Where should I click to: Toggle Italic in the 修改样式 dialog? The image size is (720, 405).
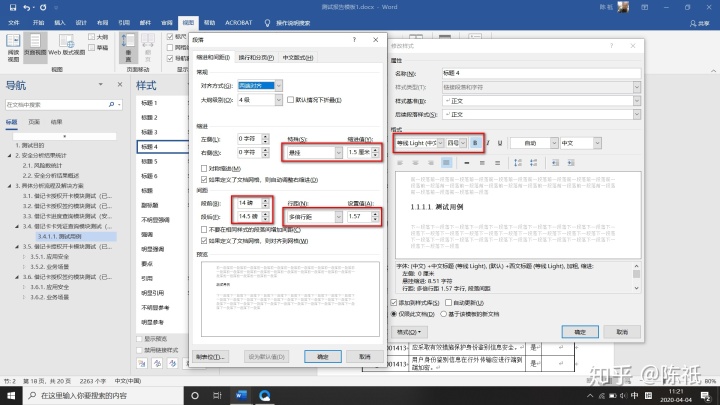(488, 143)
